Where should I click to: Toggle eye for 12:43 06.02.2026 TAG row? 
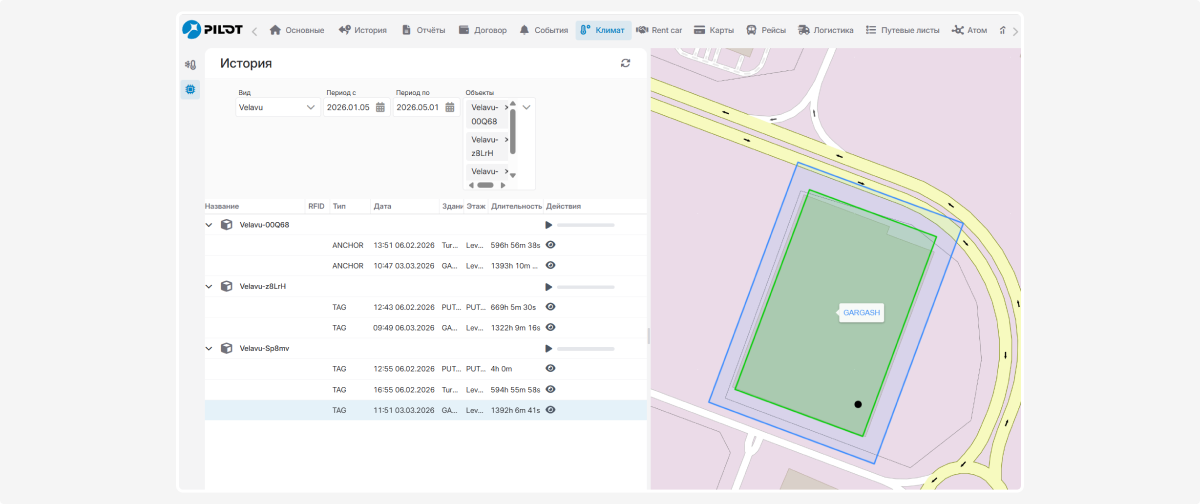coord(550,307)
